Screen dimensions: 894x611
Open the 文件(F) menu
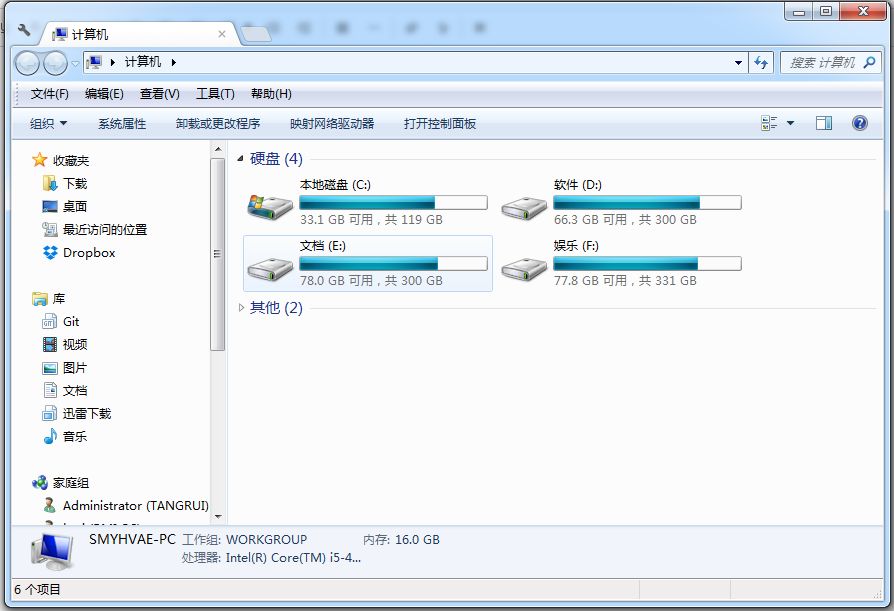[50, 93]
